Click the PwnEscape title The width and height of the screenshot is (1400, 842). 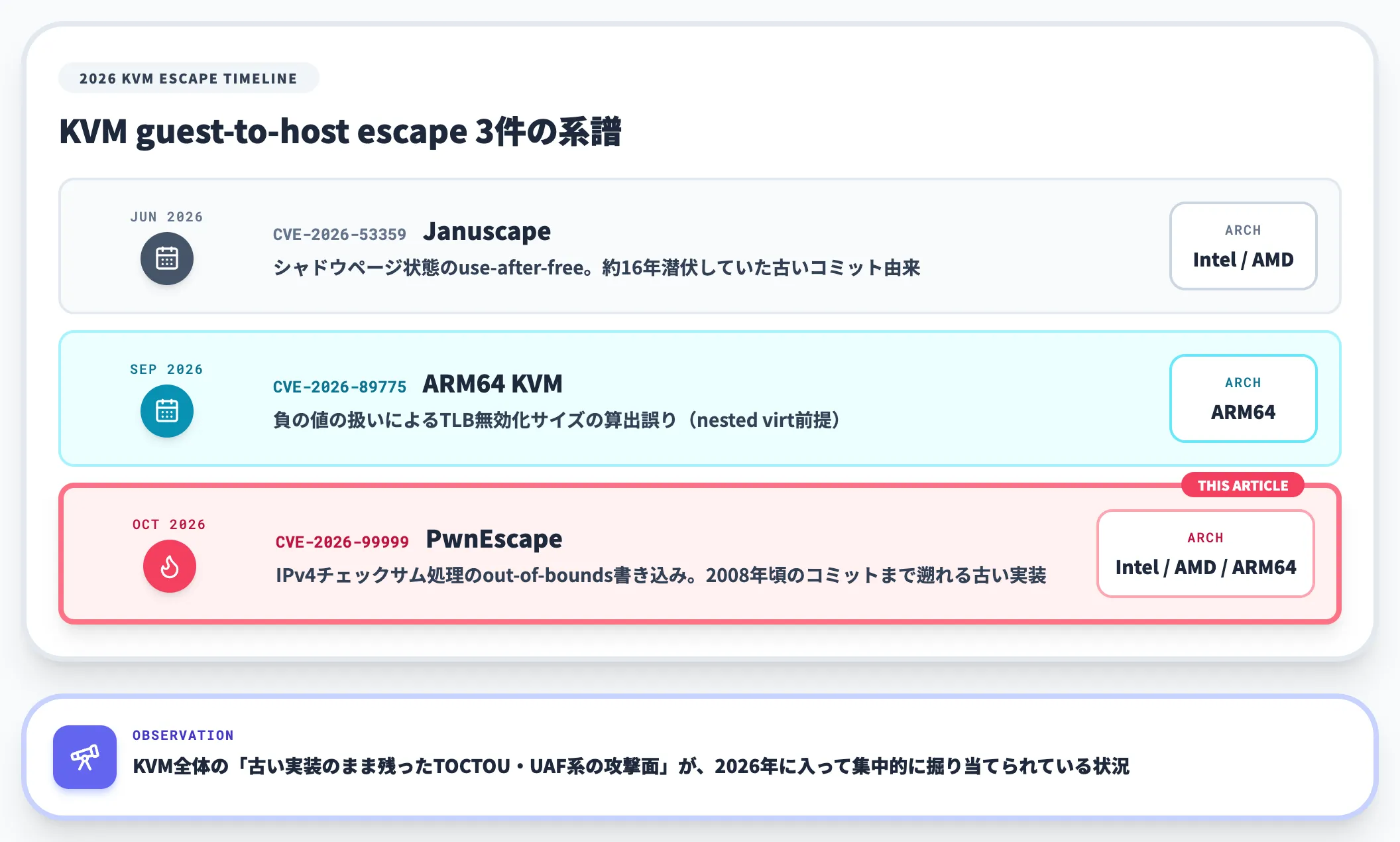point(494,539)
